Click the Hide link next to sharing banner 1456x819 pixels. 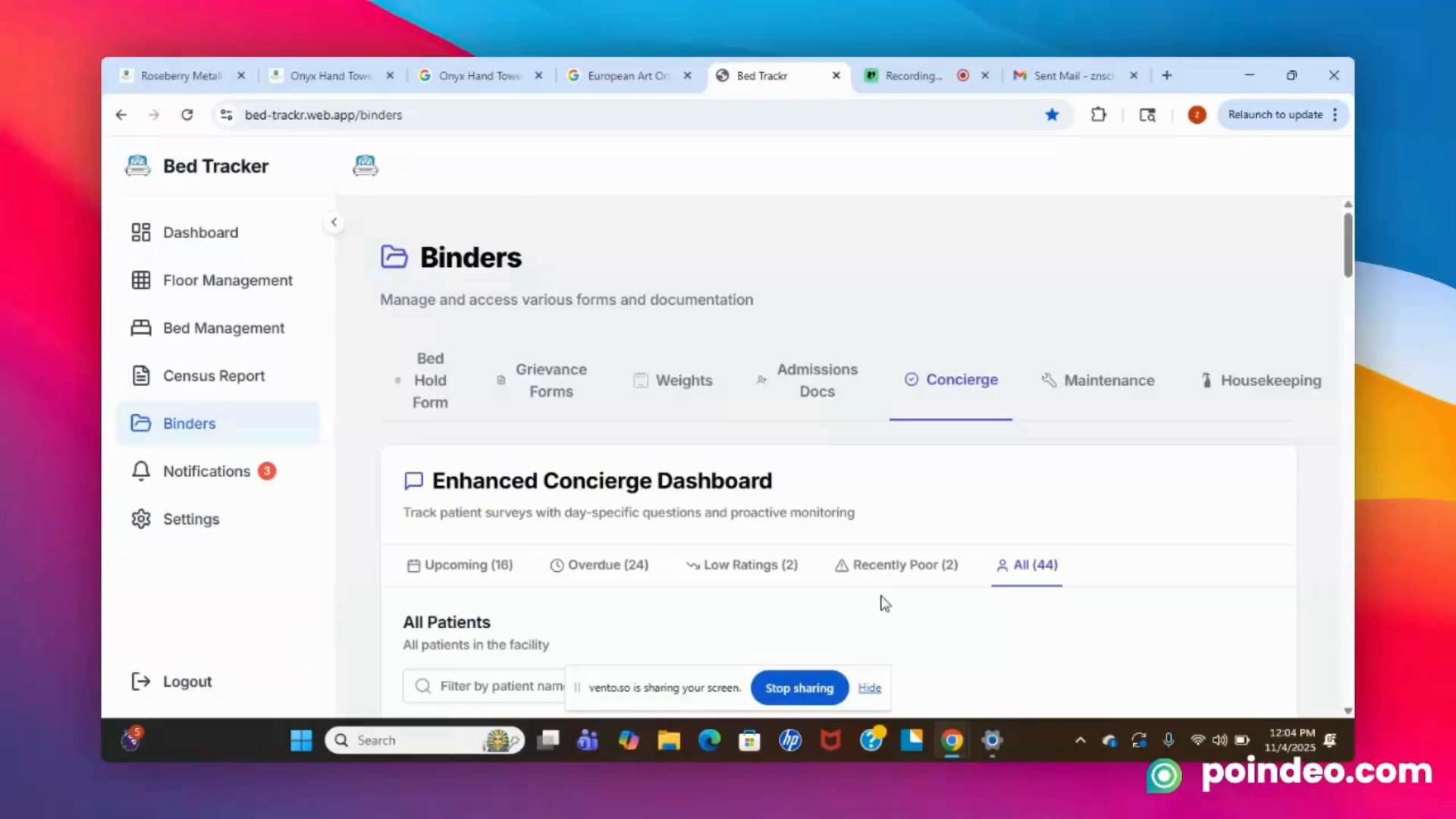pyautogui.click(x=869, y=688)
